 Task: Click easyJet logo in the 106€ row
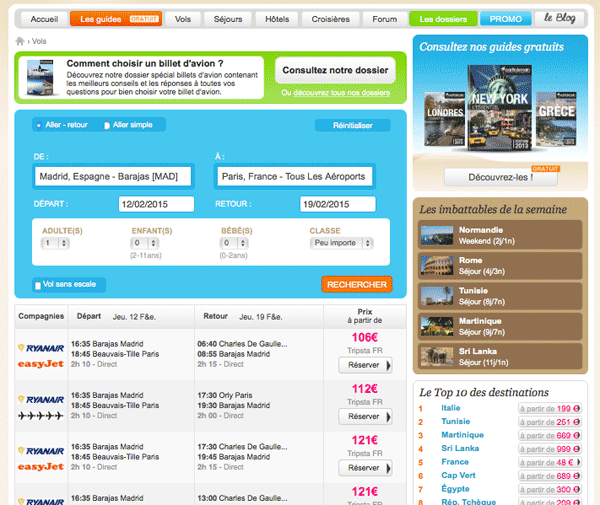41,364
